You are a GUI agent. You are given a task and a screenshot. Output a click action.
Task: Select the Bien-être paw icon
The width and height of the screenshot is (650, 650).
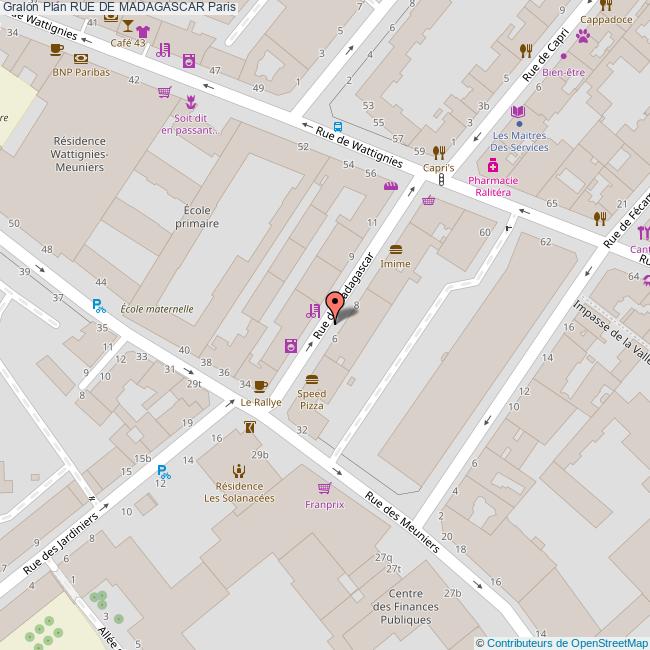[582, 36]
